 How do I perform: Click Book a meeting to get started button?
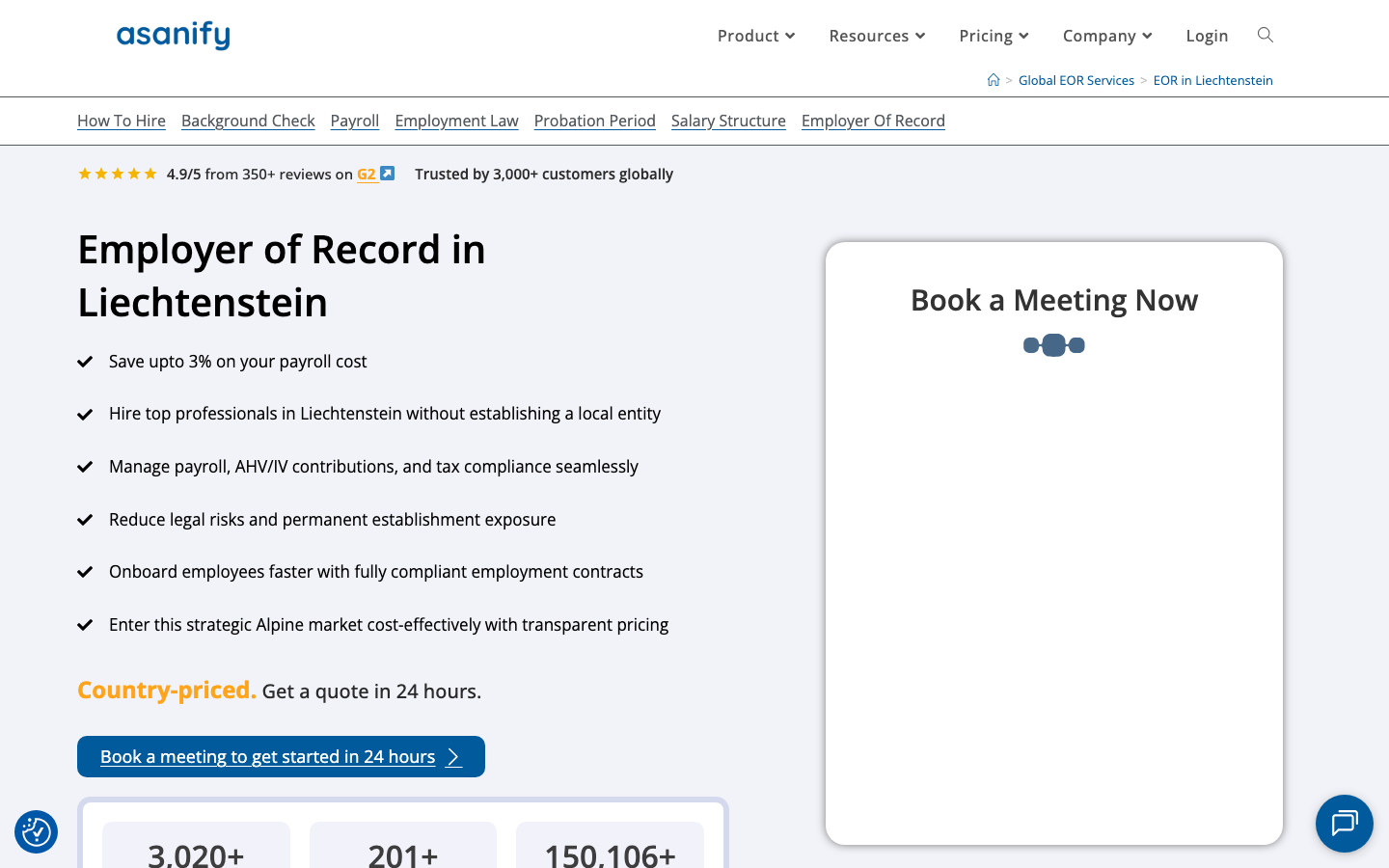[x=281, y=756]
